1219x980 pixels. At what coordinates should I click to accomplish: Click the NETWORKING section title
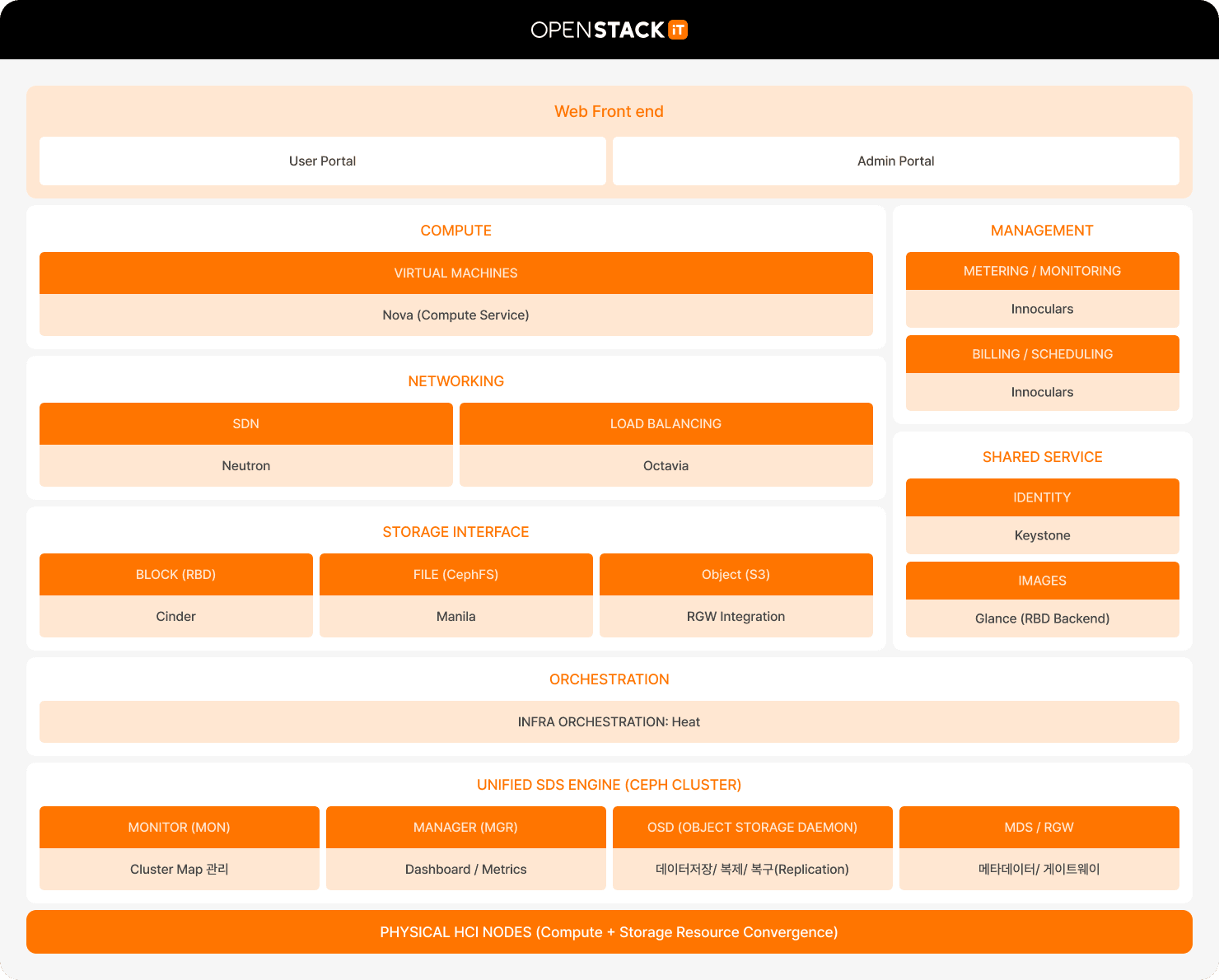tap(456, 381)
